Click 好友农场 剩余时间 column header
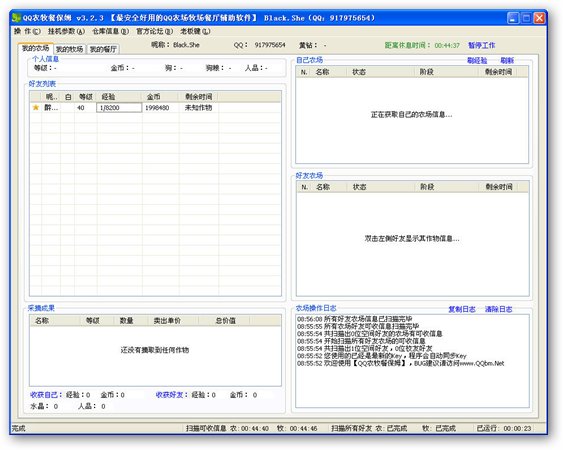563x450 pixels. pyautogui.click(x=499, y=187)
